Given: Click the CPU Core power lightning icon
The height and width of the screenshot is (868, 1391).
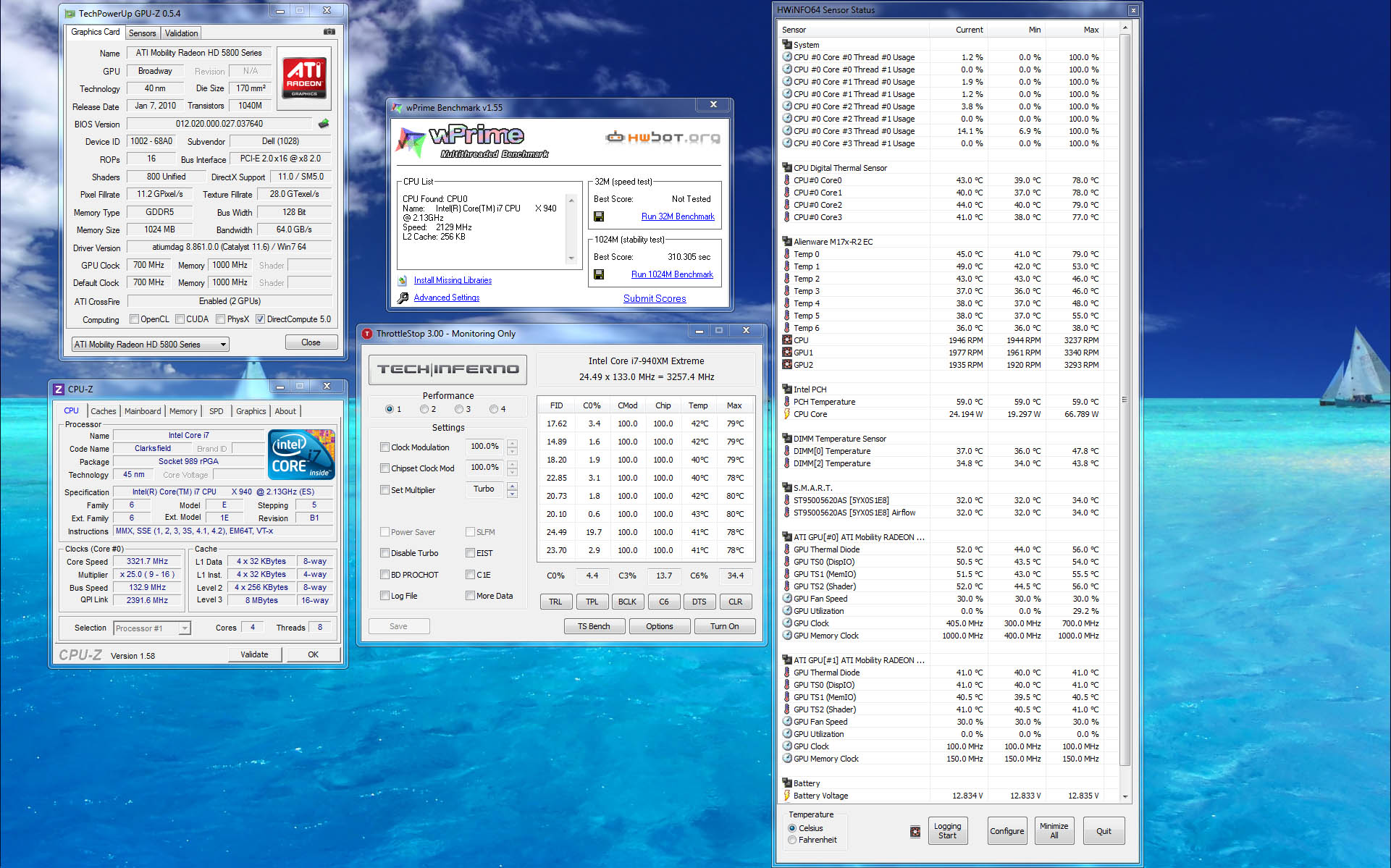Looking at the screenshot, I should 787,413.
